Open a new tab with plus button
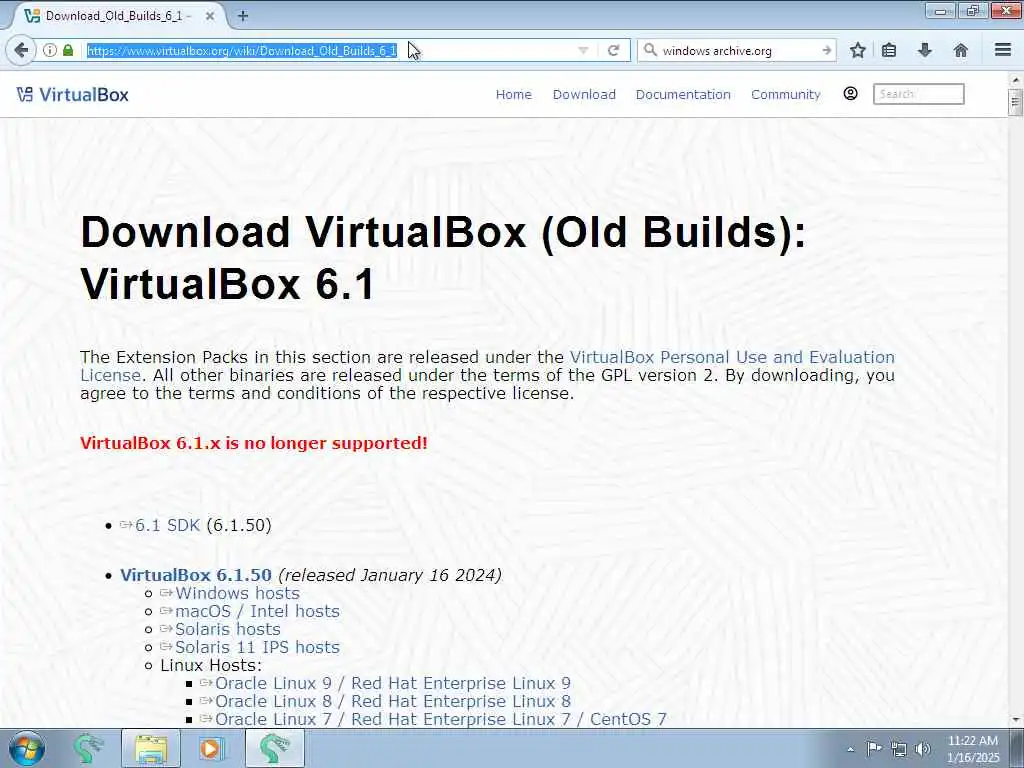Image resolution: width=1024 pixels, height=768 pixels. point(243,16)
